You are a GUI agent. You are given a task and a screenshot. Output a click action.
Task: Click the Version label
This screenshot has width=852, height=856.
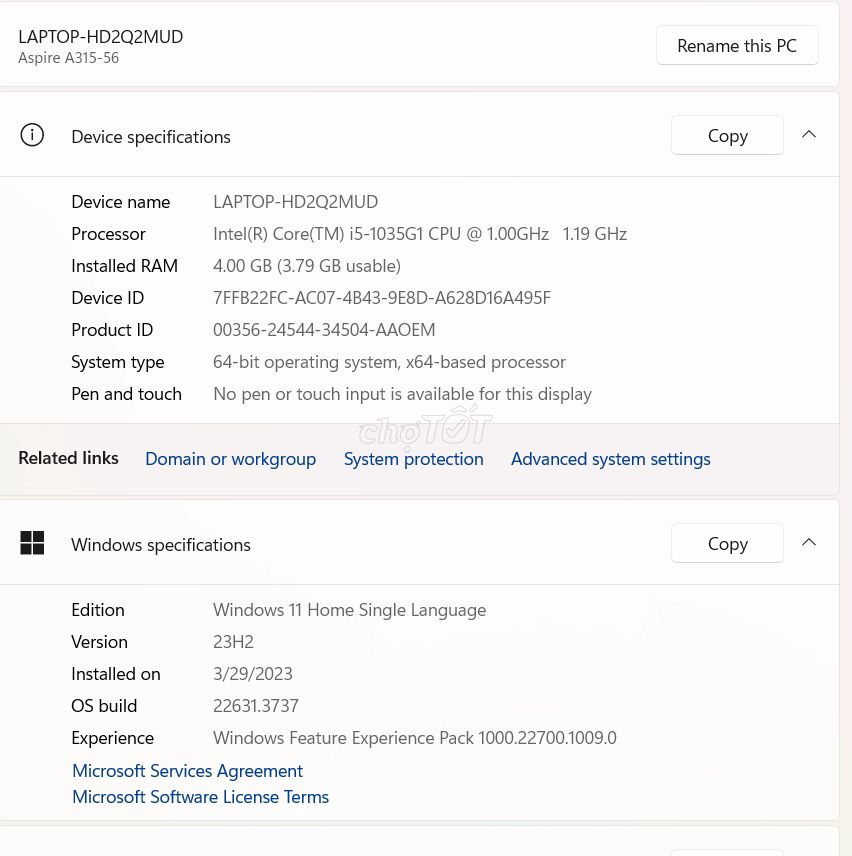(99, 642)
